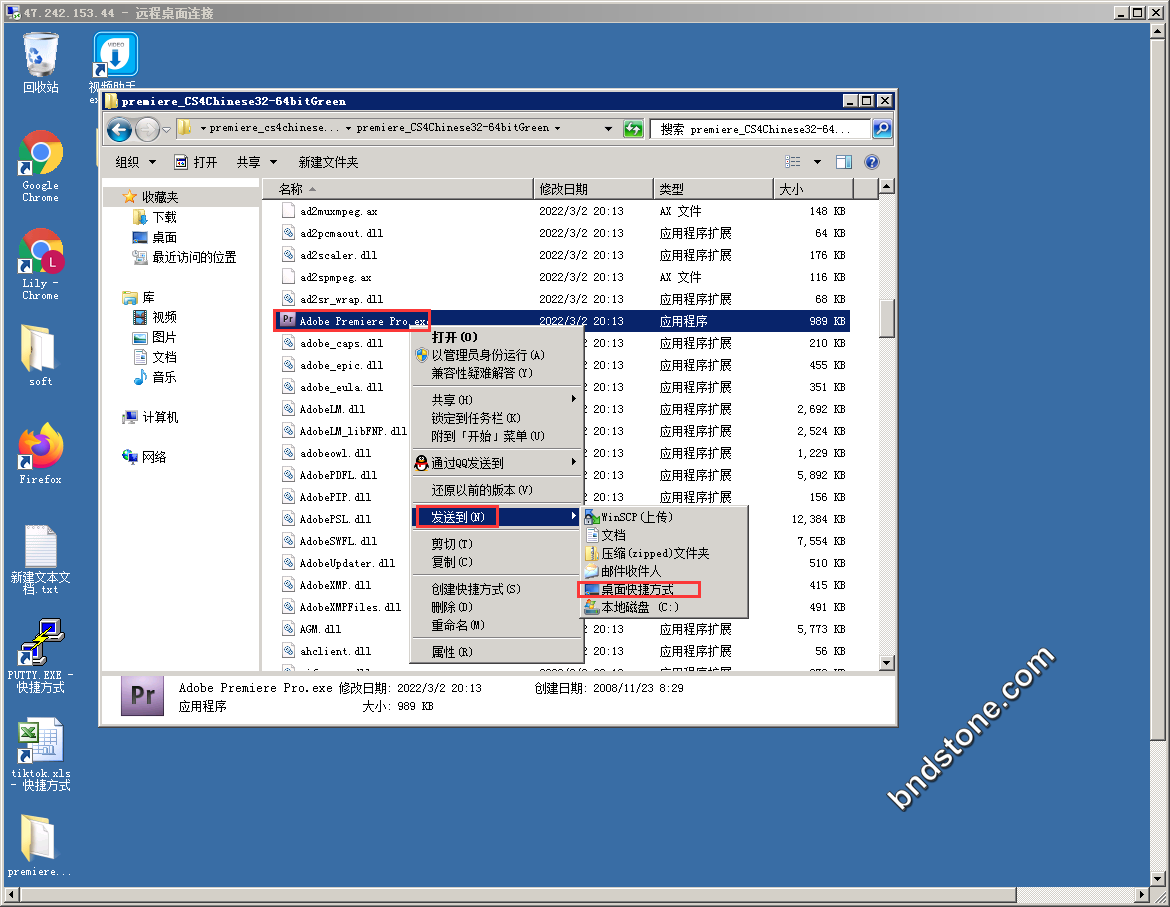Open the Google Chrome desktop shortcut
Screen dimensions: 1170x907
[x=41, y=155]
